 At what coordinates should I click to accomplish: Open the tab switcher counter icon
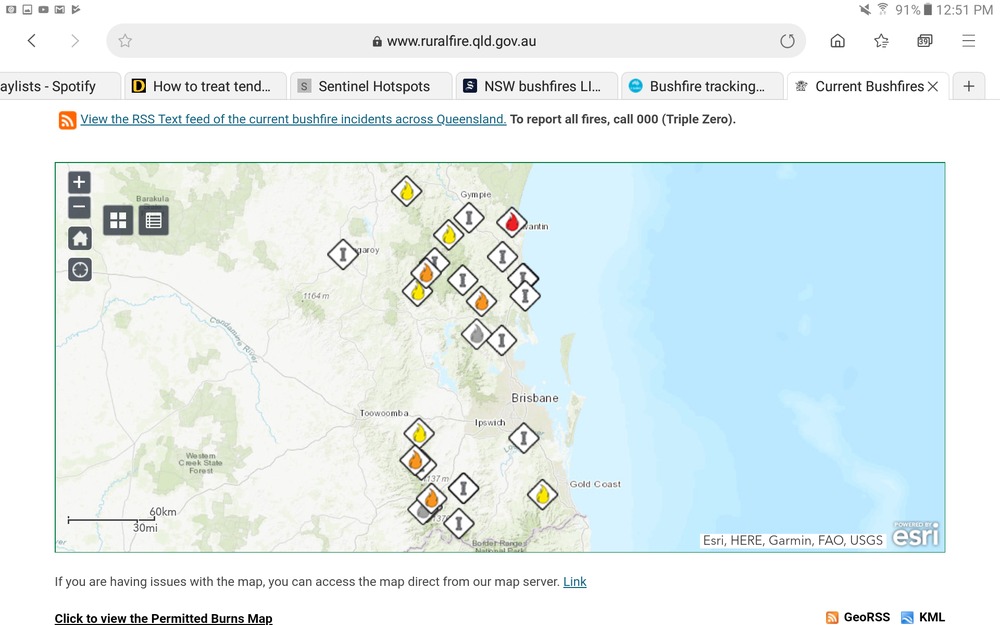tap(925, 41)
